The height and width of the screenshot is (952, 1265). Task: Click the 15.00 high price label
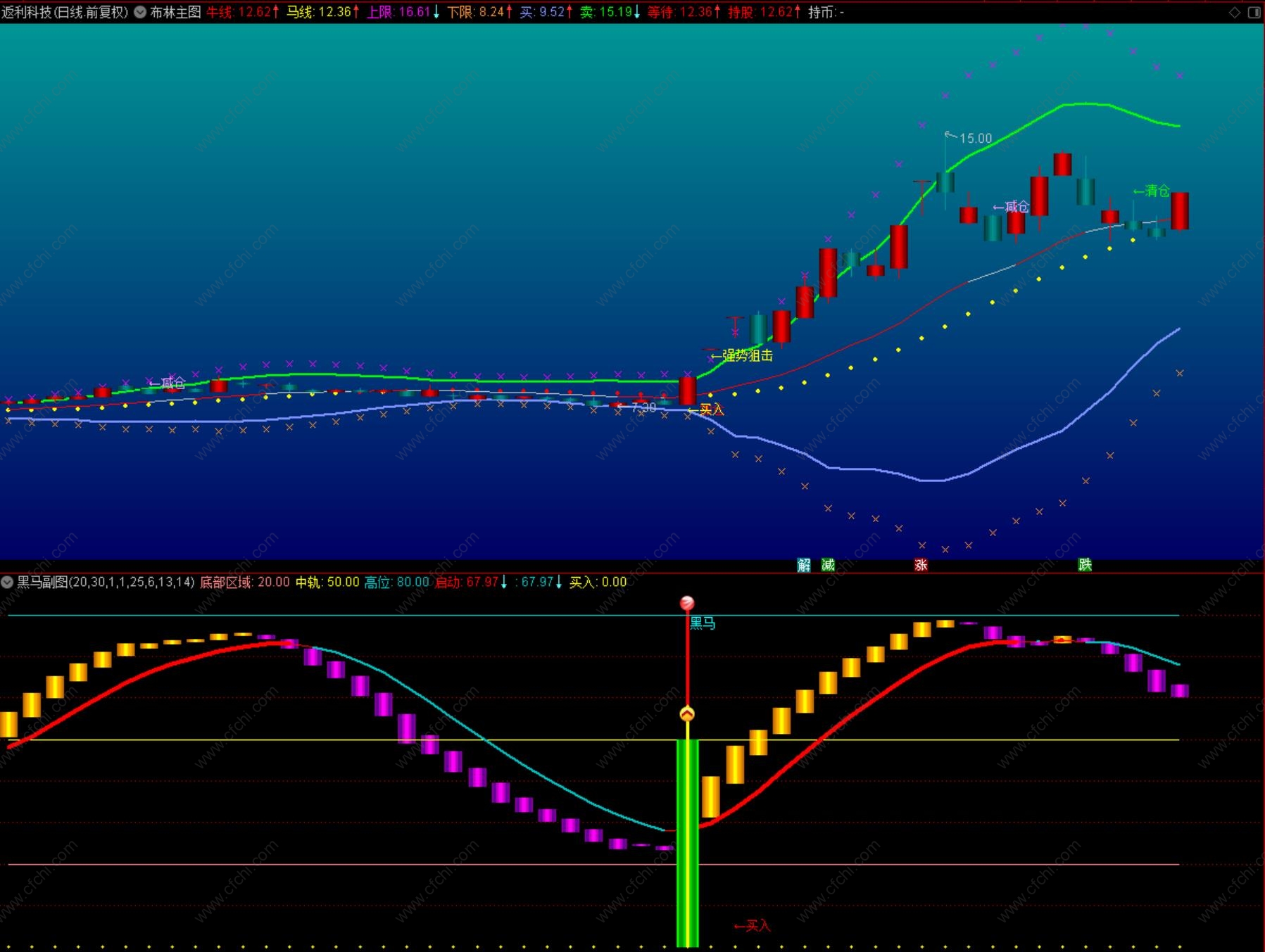tap(976, 139)
